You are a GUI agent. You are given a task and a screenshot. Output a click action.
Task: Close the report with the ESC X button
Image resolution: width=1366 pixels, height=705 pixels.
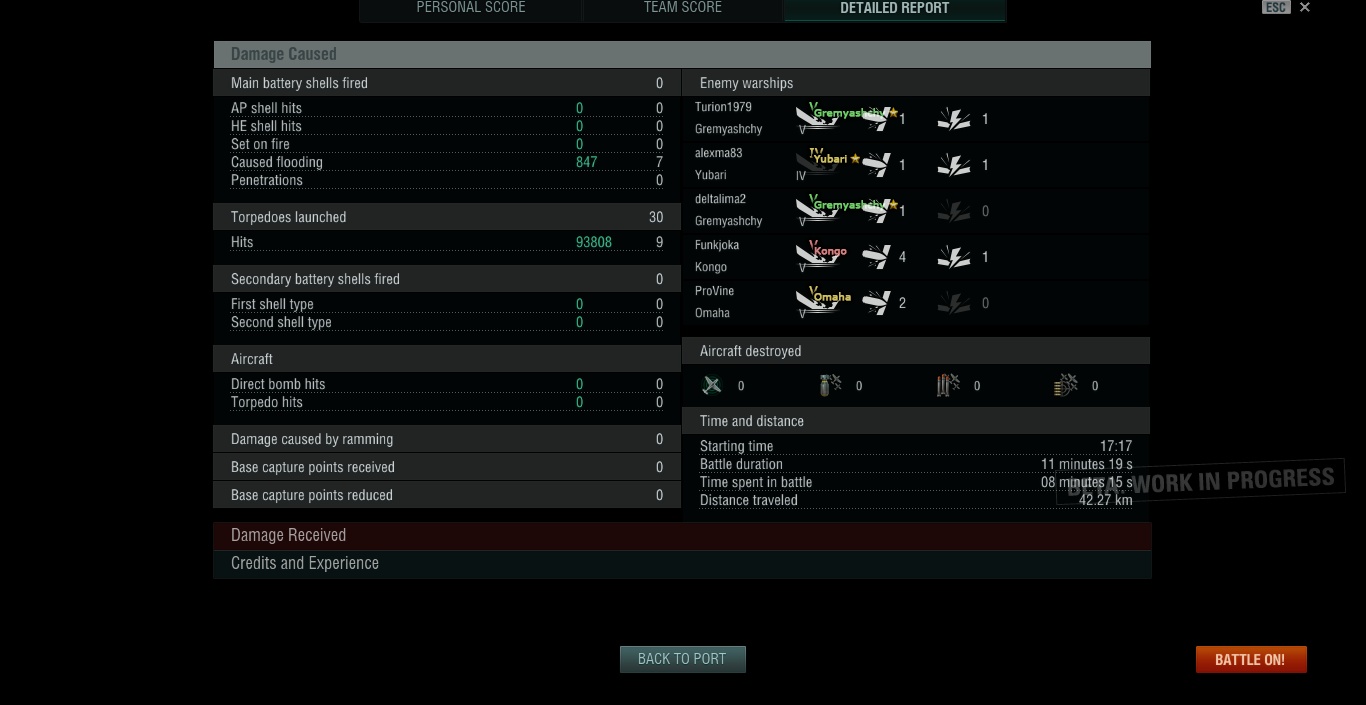(1304, 7)
